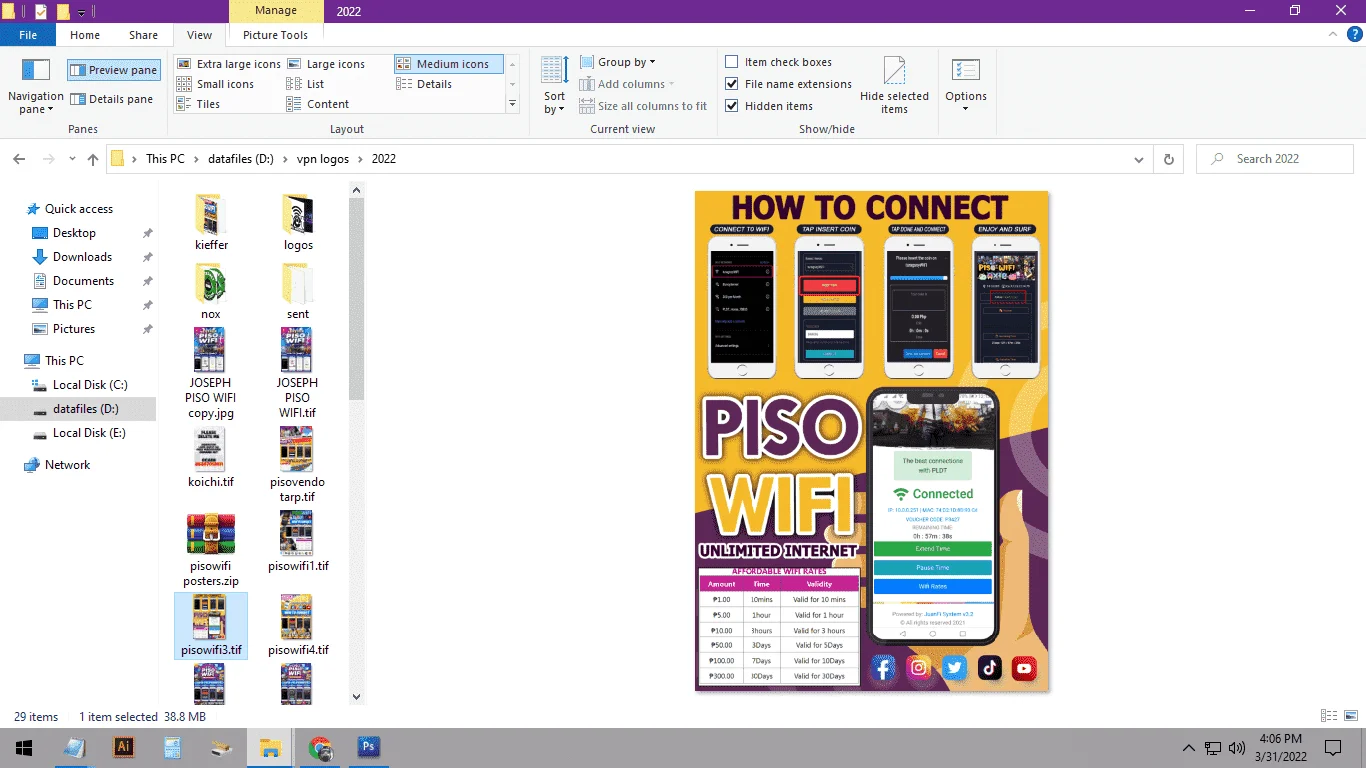Click vpn logos in the address breadcrumb
Image resolution: width=1366 pixels, height=768 pixels.
(x=321, y=159)
